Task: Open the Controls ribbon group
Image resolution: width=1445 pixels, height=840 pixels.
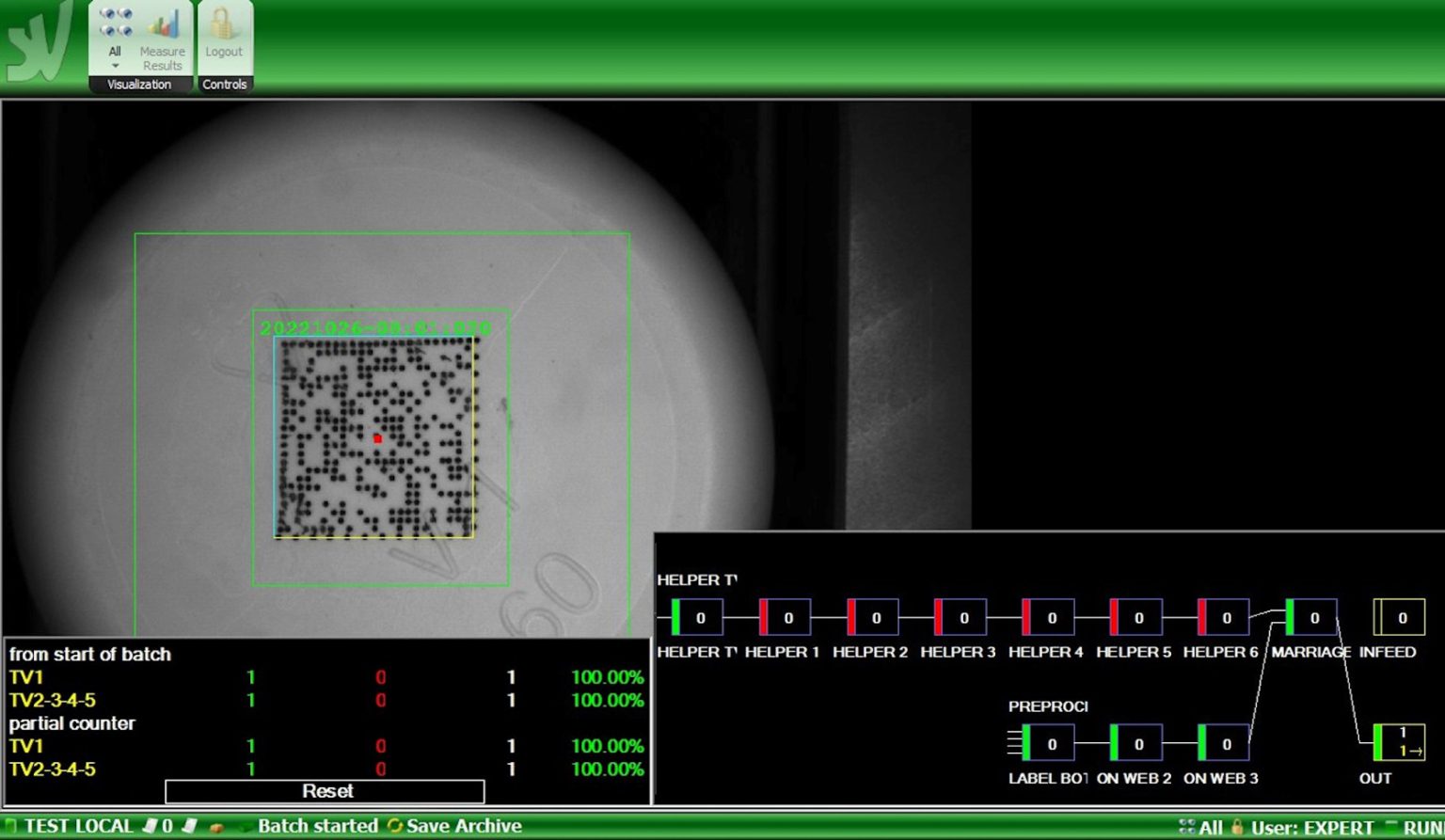Action: click(225, 85)
